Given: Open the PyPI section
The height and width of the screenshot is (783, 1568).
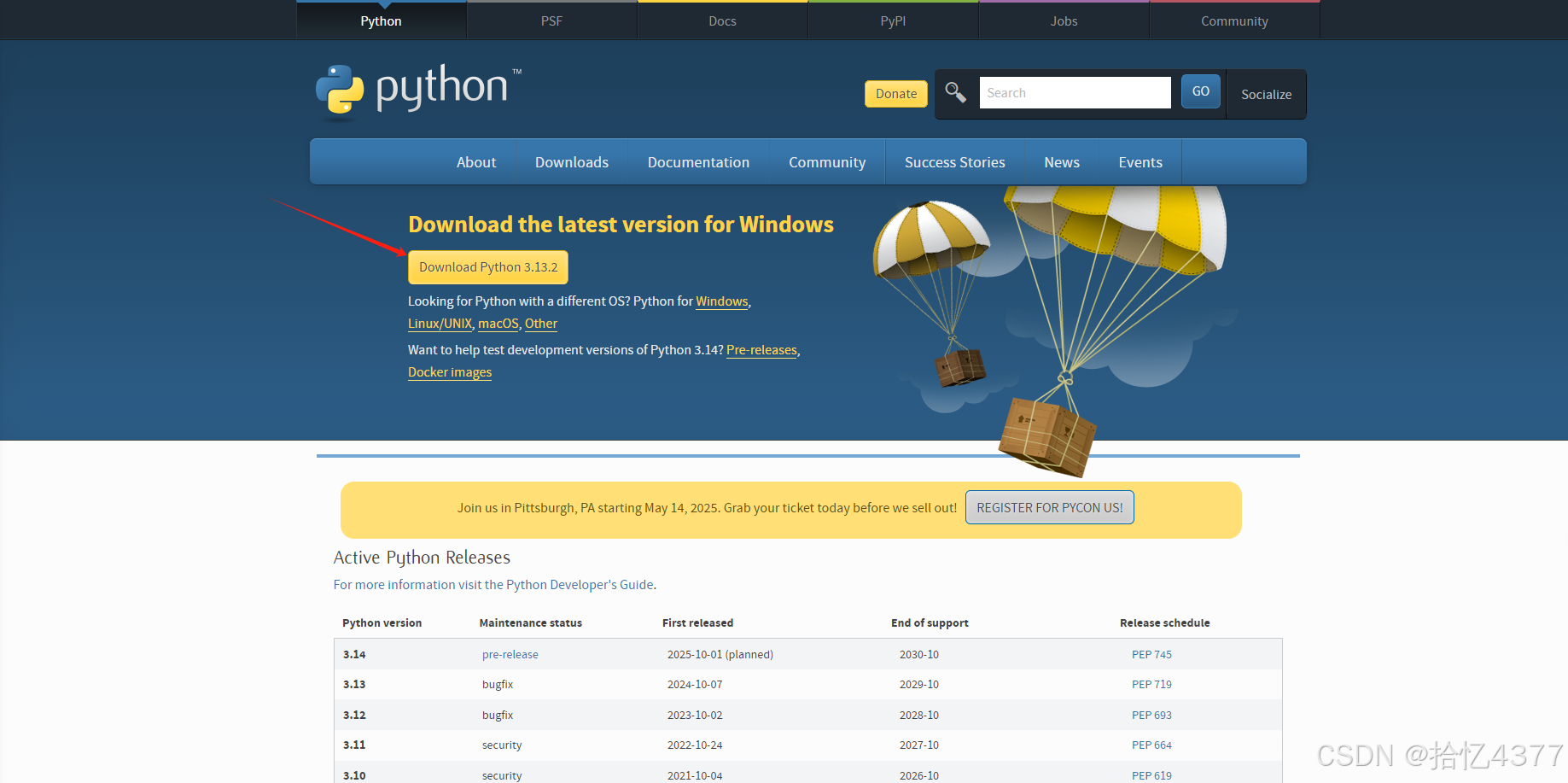Looking at the screenshot, I should click(893, 20).
